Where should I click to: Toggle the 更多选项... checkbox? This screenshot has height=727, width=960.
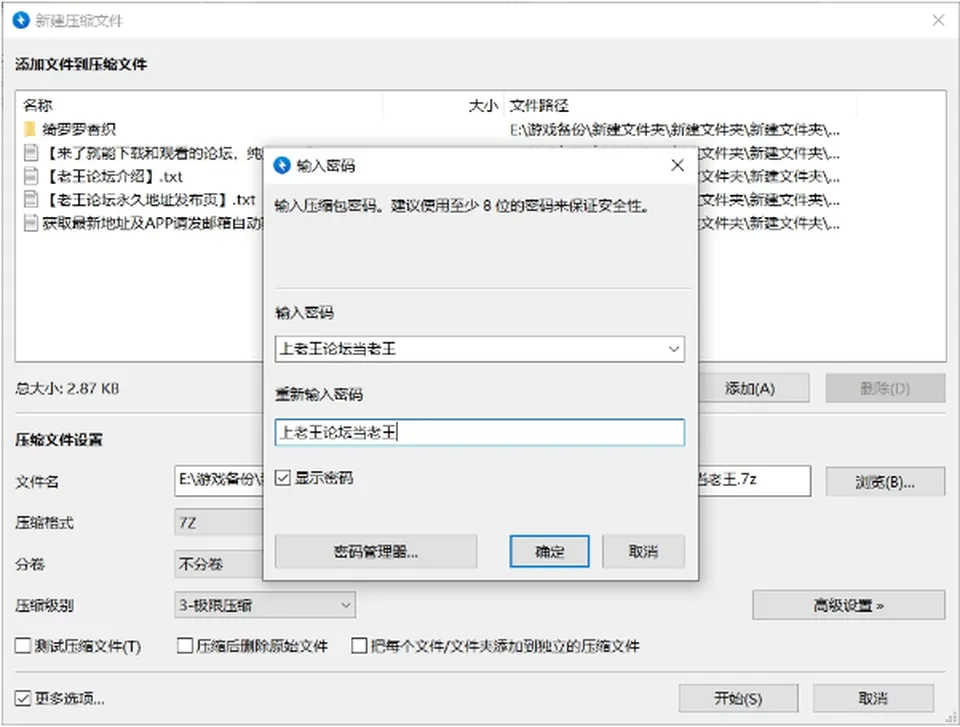23,698
